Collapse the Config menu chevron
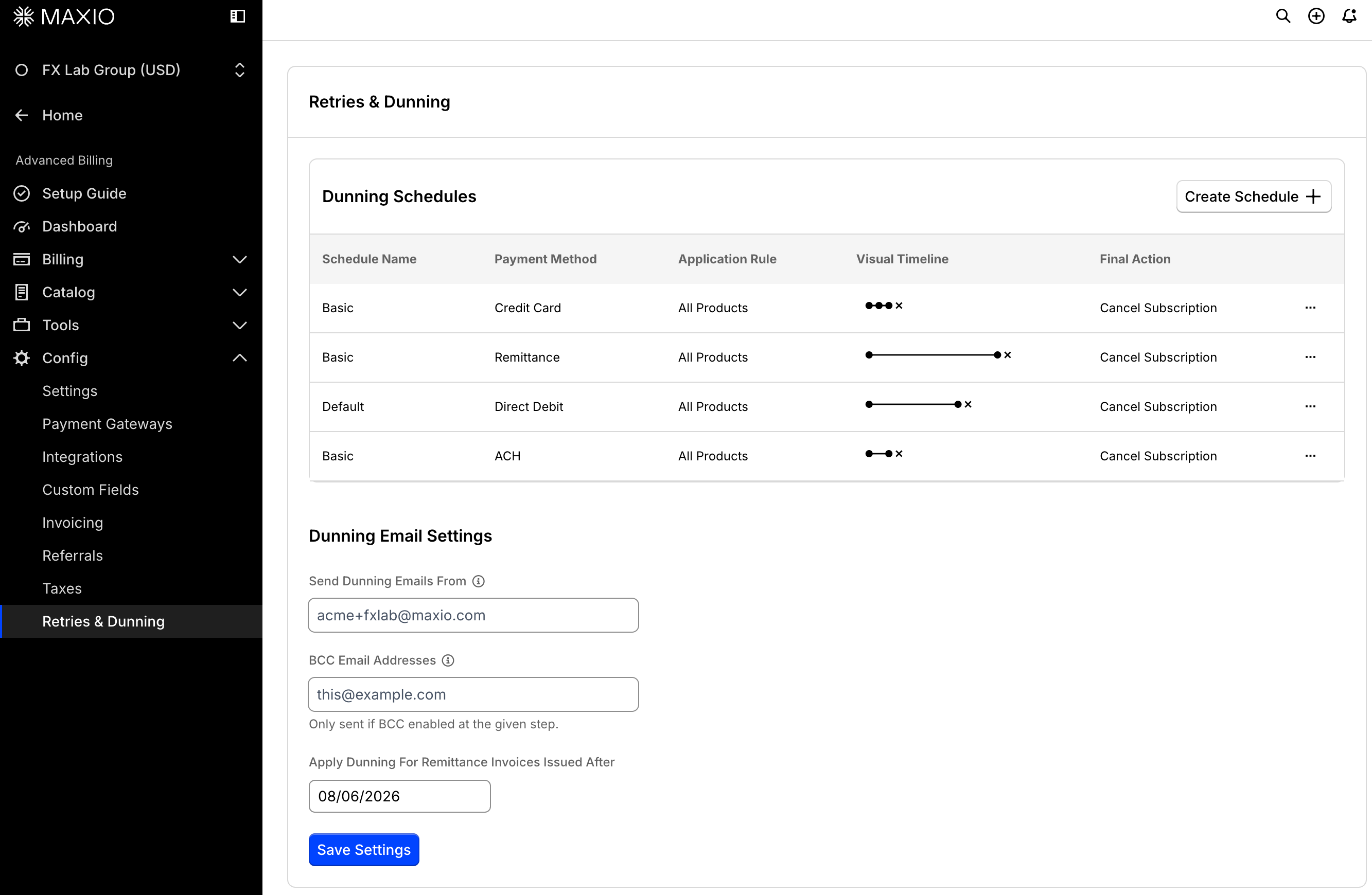The image size is (1372, 895). [240, 358]
